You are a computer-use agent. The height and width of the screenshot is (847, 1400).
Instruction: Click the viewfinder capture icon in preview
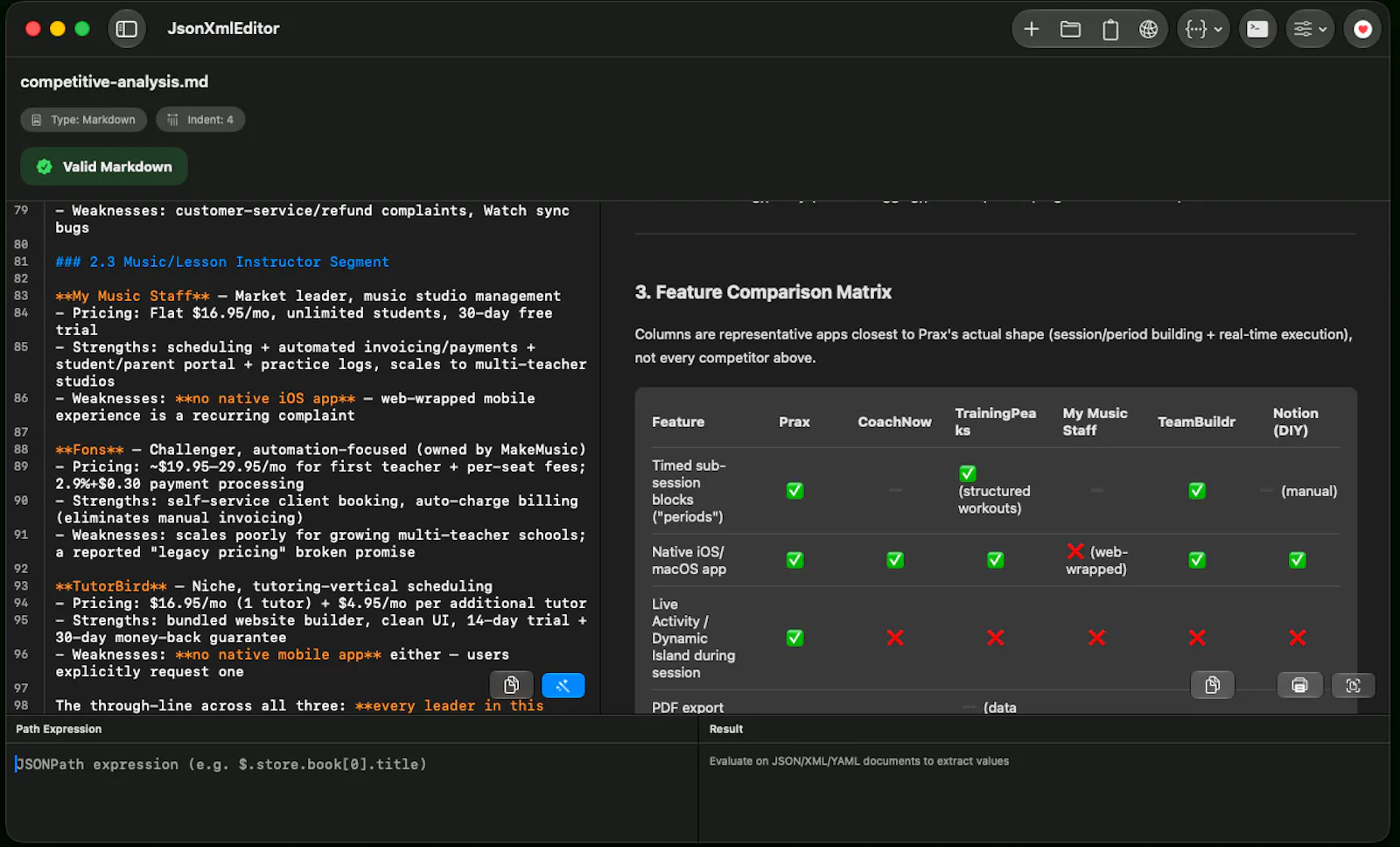[x=1353, y=685]
